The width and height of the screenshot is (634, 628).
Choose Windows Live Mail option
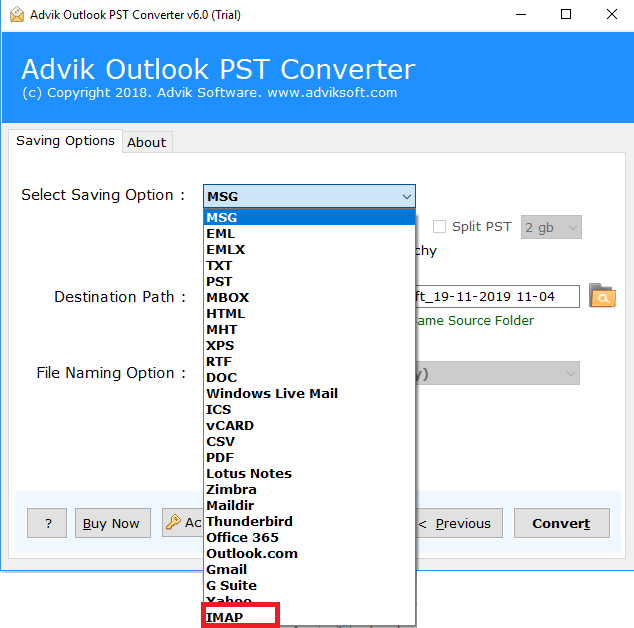click(x=309, y=393)
